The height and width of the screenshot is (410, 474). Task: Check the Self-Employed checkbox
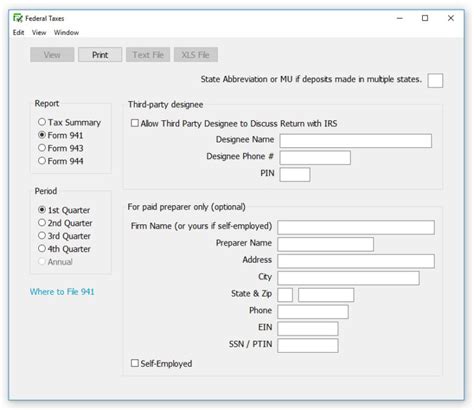tap(135, 363)
